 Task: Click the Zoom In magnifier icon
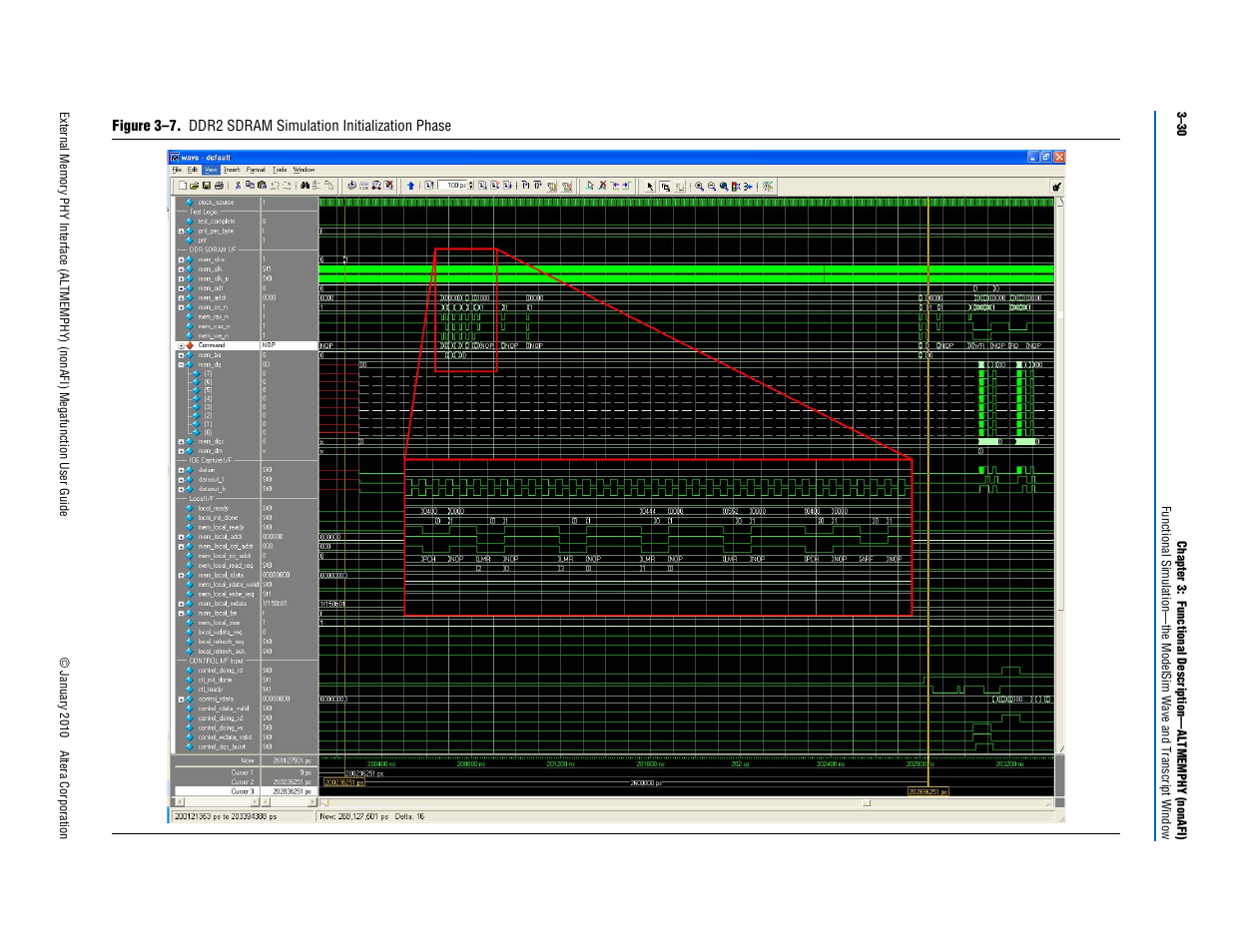(699, 187)
